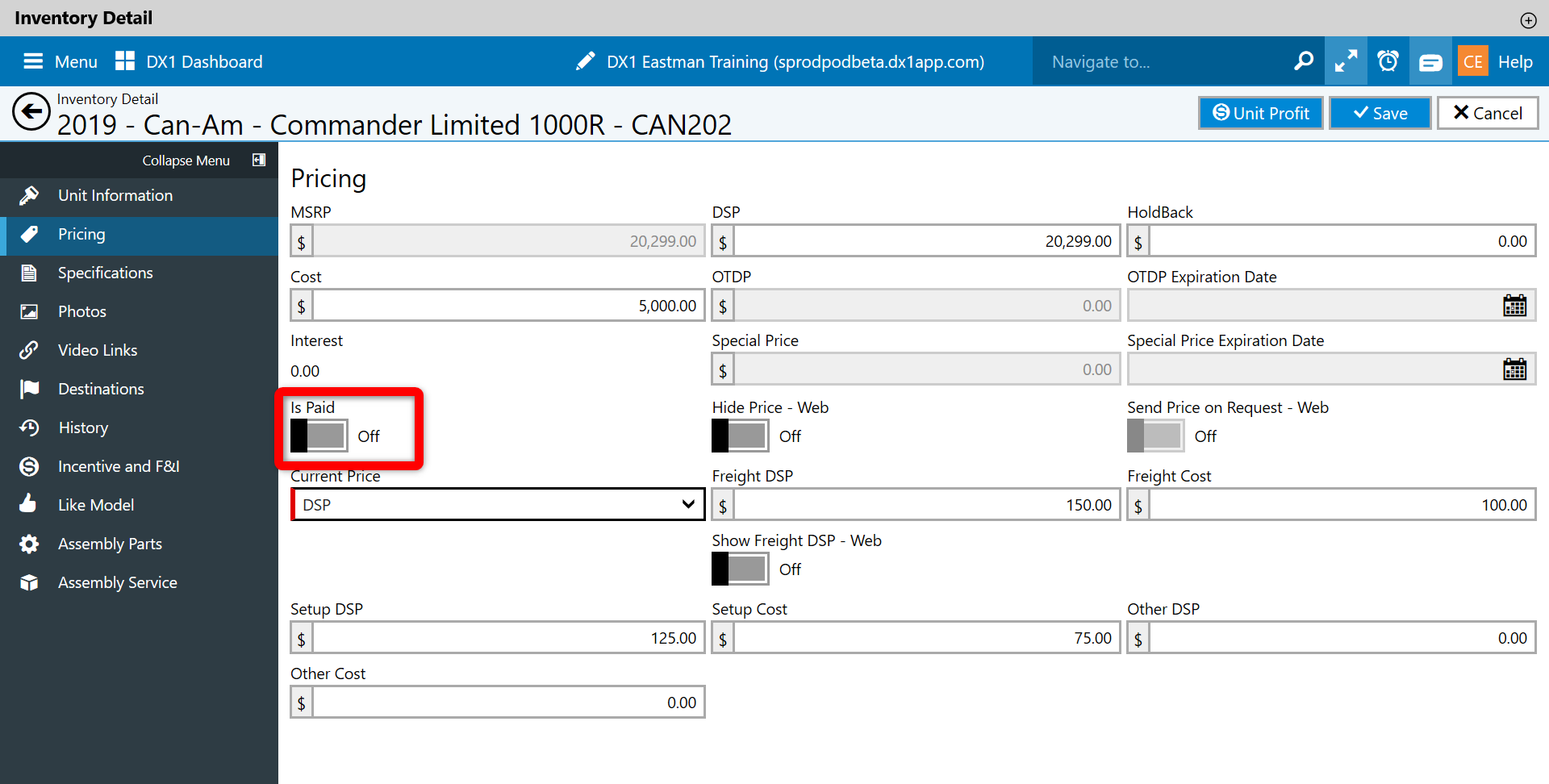
Task: Click the Destinations flag icon
Action: point(29,389)
